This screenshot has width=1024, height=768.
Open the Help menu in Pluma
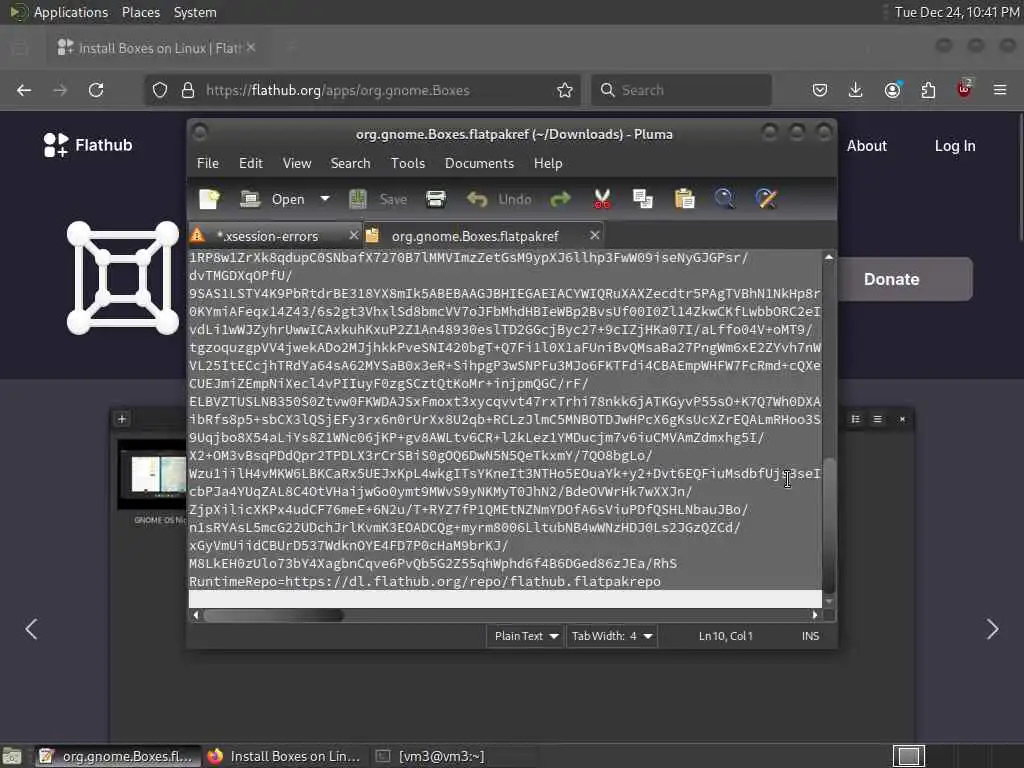548,163
